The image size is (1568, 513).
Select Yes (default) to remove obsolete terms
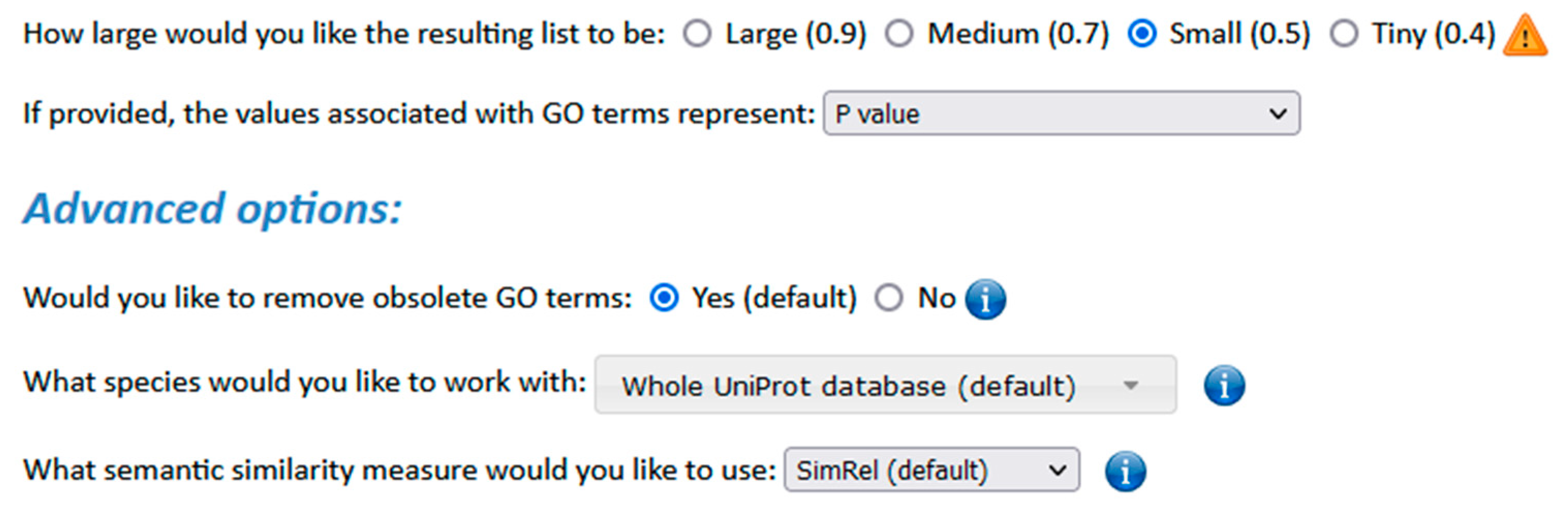point(664,298)
